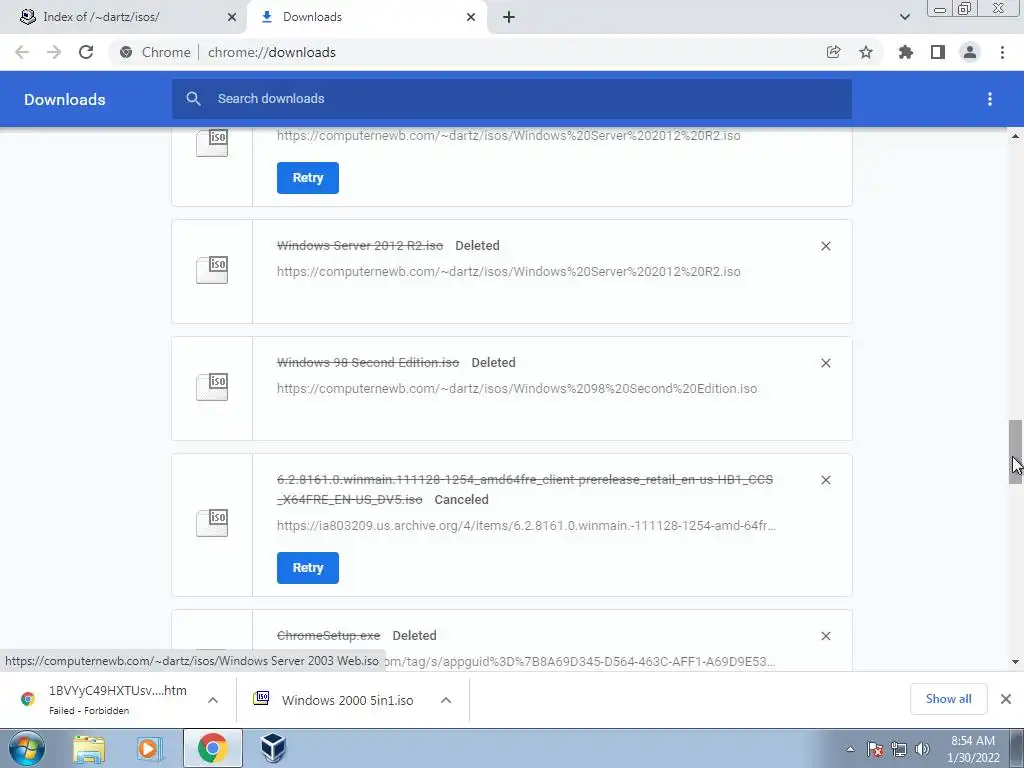Expand options for the failed htm download
Image resolution: width=1024 pixels, height=768 pixels.
(213, 699)
